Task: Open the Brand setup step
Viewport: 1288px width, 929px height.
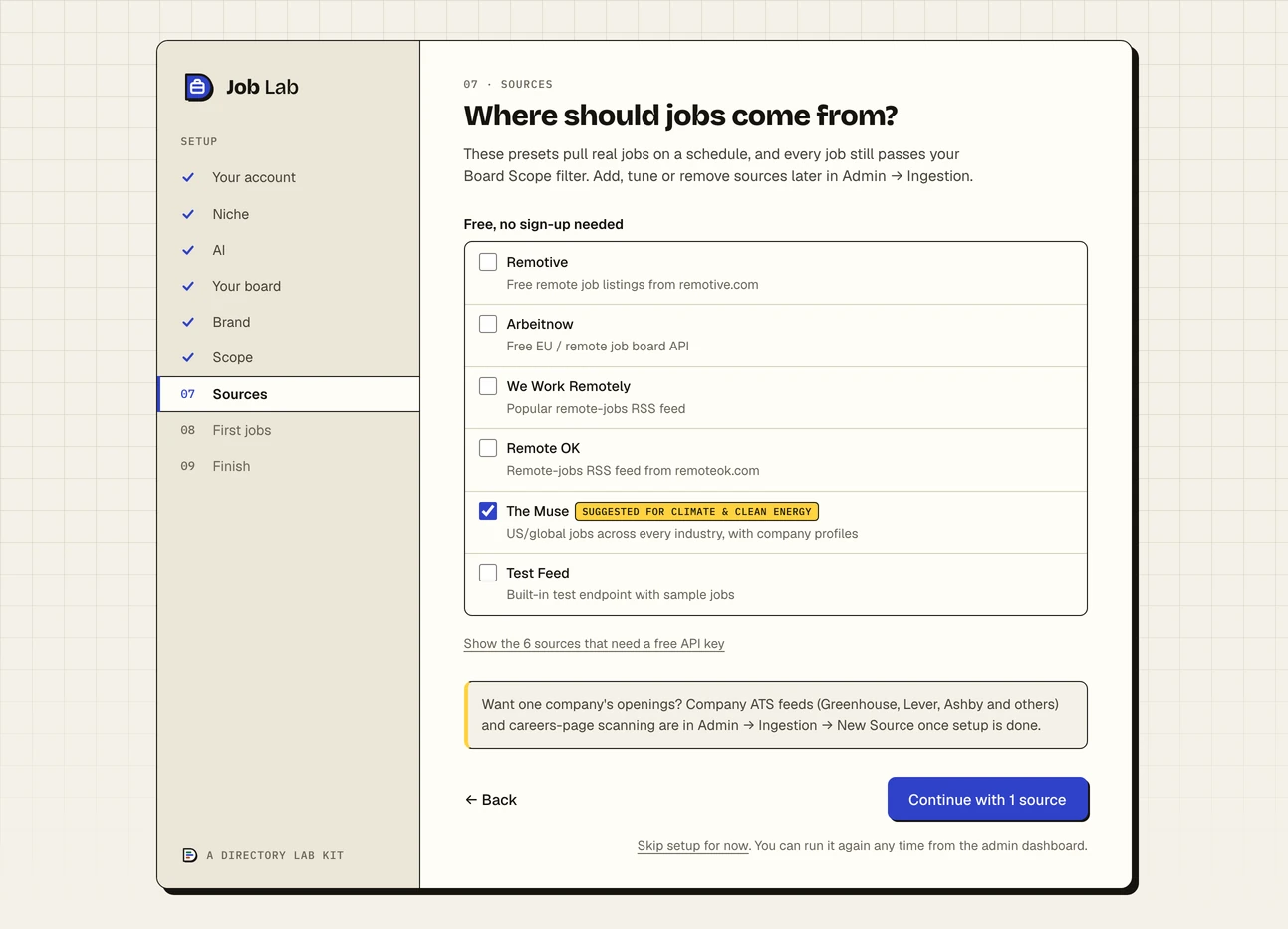Action: pyautogui.click(x=289, y=322)
